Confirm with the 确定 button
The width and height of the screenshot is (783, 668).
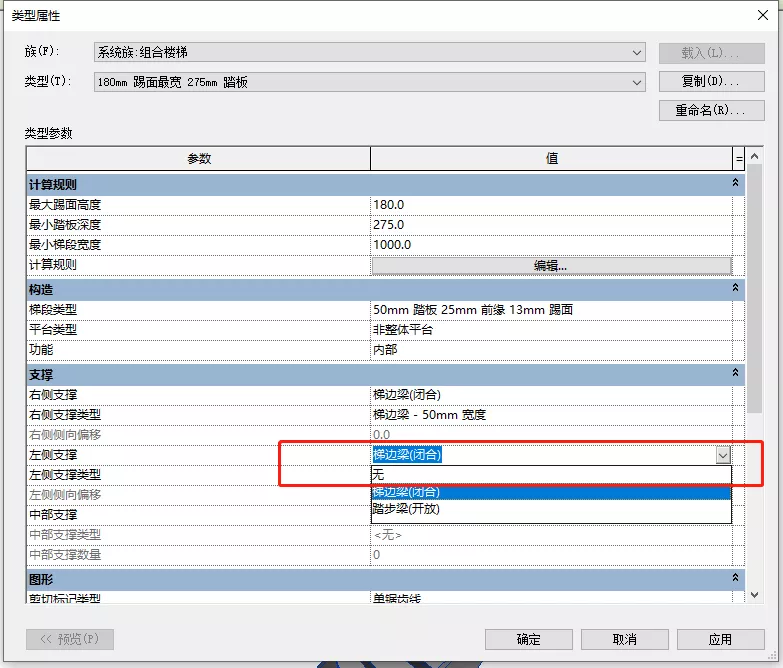click(x=528, y=639)
